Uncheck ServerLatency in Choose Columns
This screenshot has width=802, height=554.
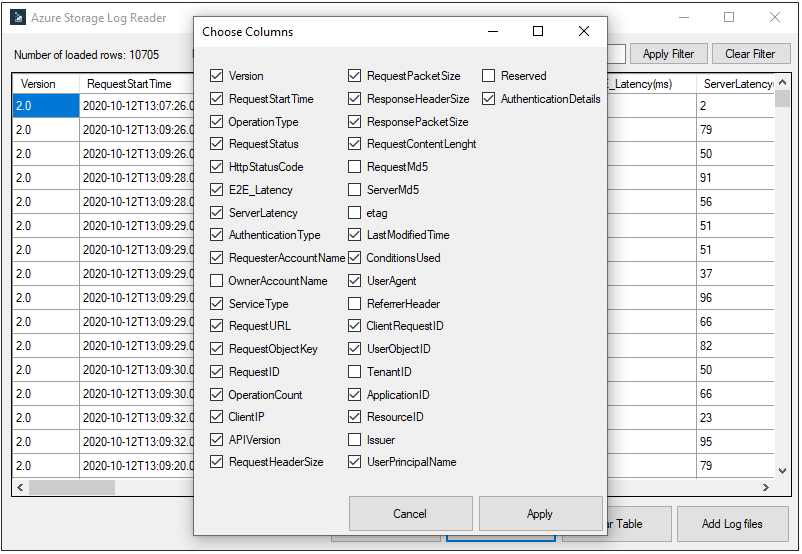coord(216,213)
